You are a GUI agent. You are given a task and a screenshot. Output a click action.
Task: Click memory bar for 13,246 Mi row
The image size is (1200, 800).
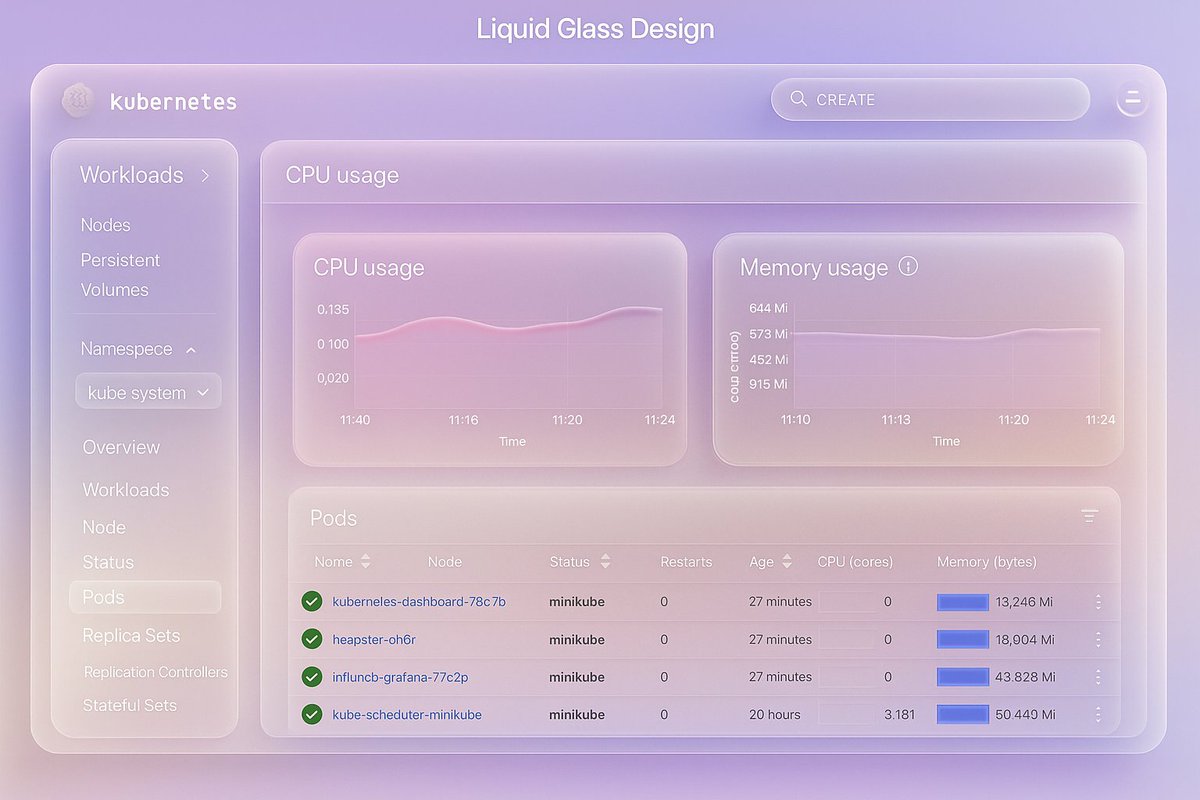(x=962, y=602)
